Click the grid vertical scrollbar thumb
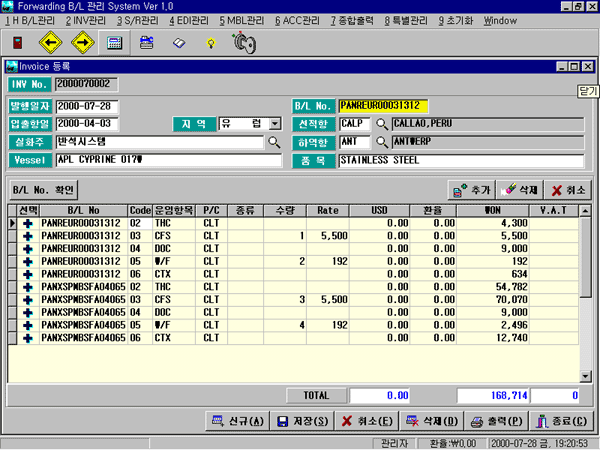This screenshot has height=450, width=600. click(x=585, y=257)
